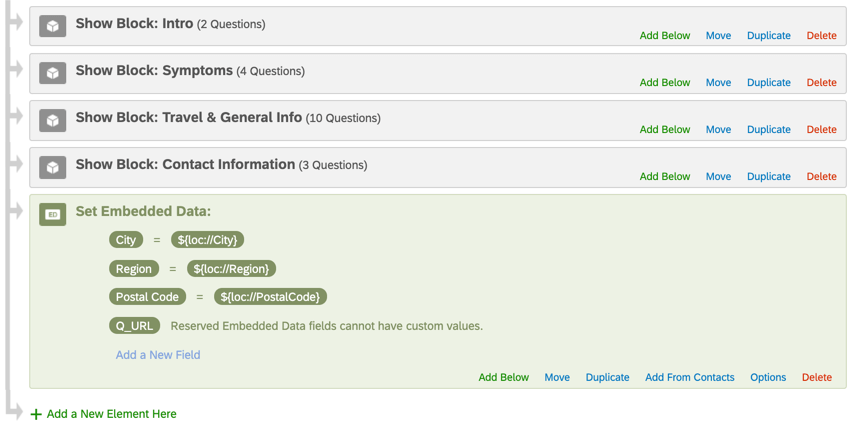850x430 pixels.
Task: Click Add From Contacts link
Action: (689, 378)
